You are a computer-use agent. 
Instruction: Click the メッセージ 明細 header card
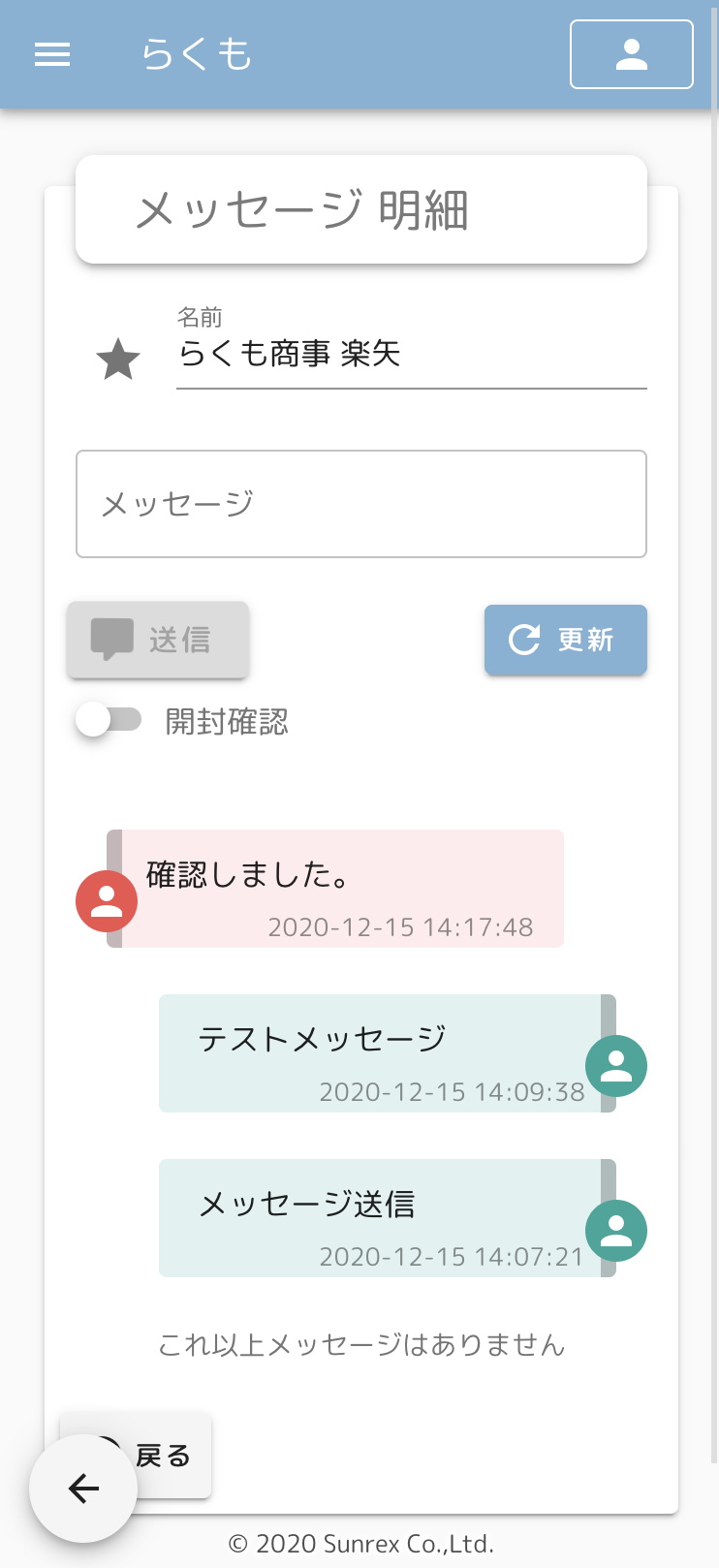361,209
